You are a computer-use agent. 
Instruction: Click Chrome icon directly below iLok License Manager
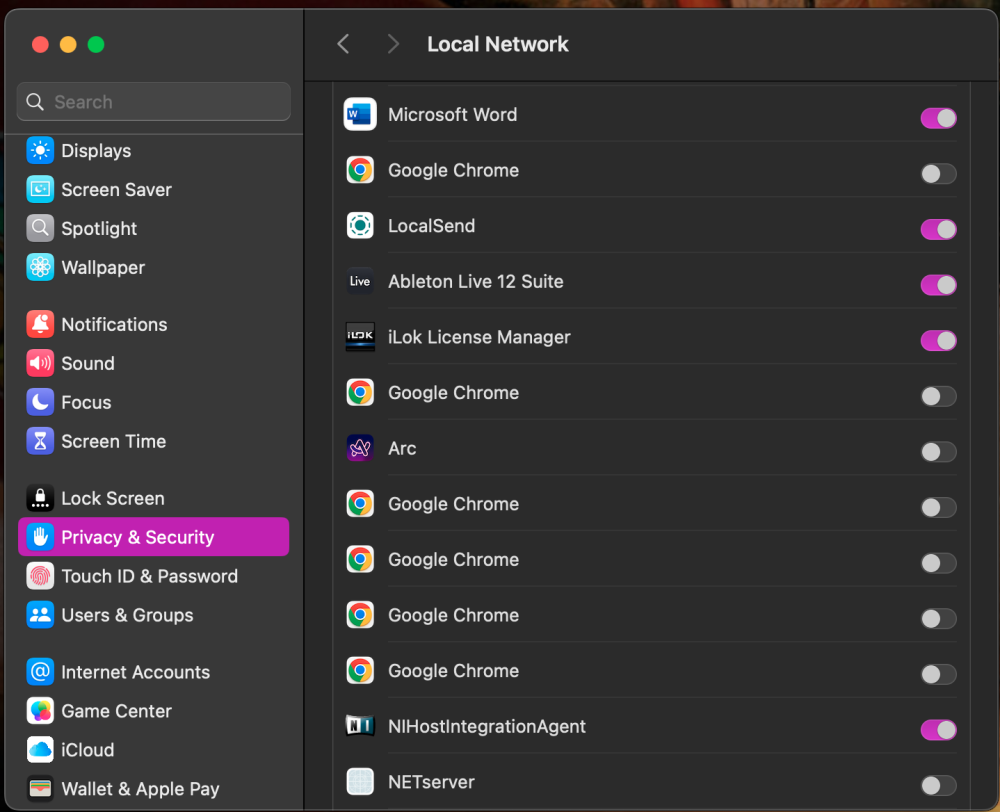tap(360, 393)
